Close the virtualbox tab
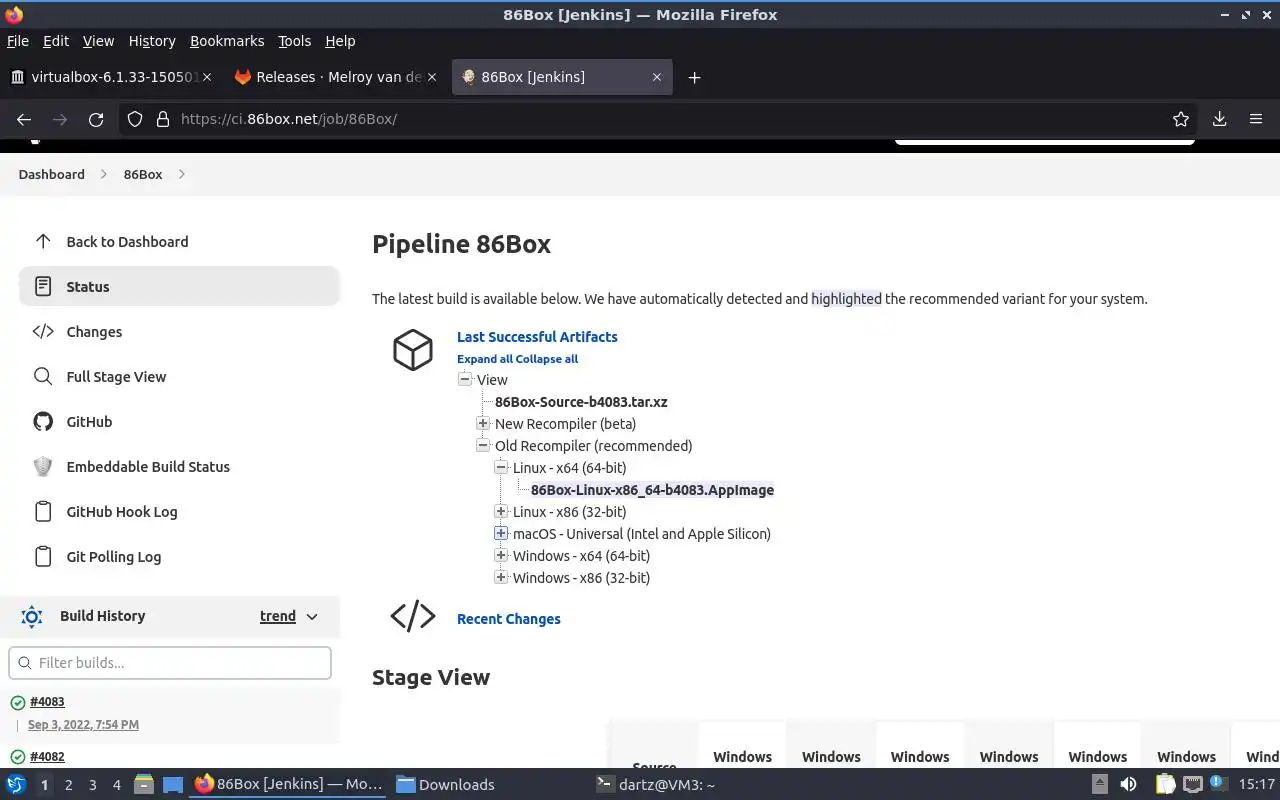 208,77
